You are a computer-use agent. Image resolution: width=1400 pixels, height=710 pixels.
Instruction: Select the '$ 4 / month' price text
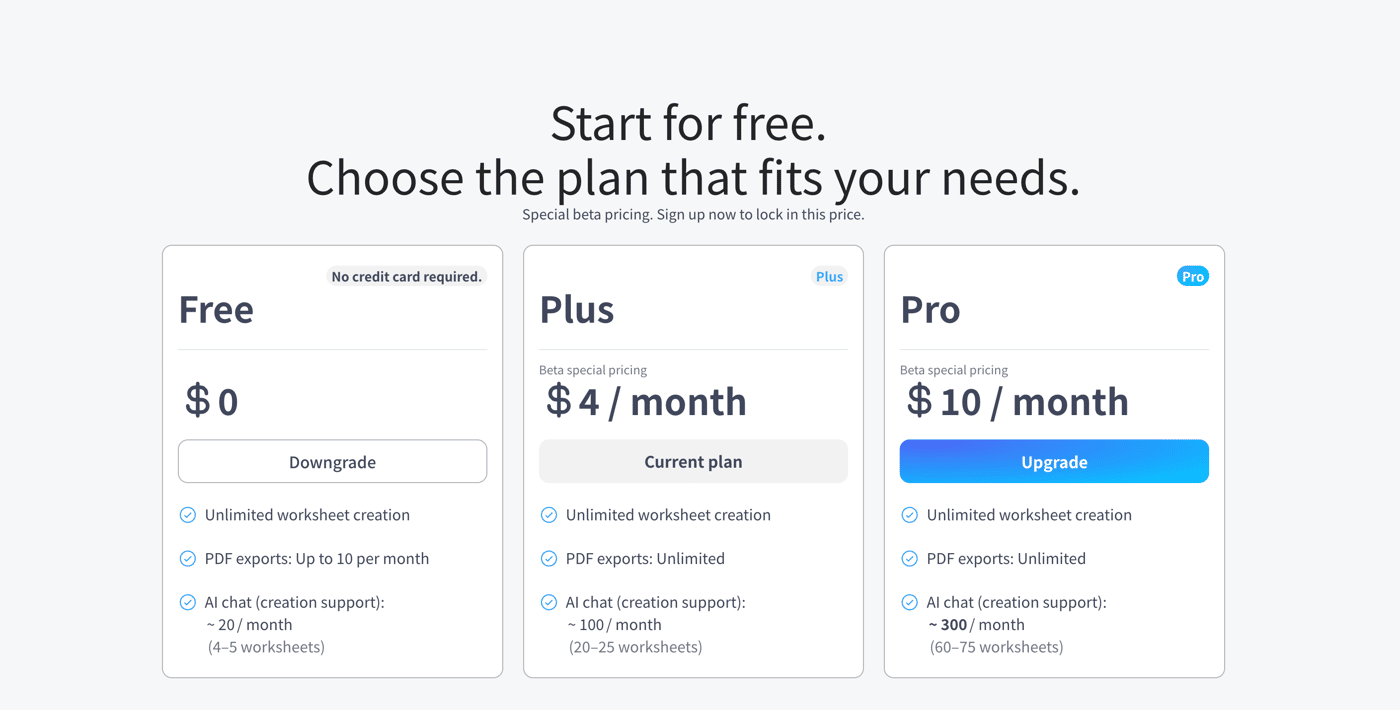646,401
